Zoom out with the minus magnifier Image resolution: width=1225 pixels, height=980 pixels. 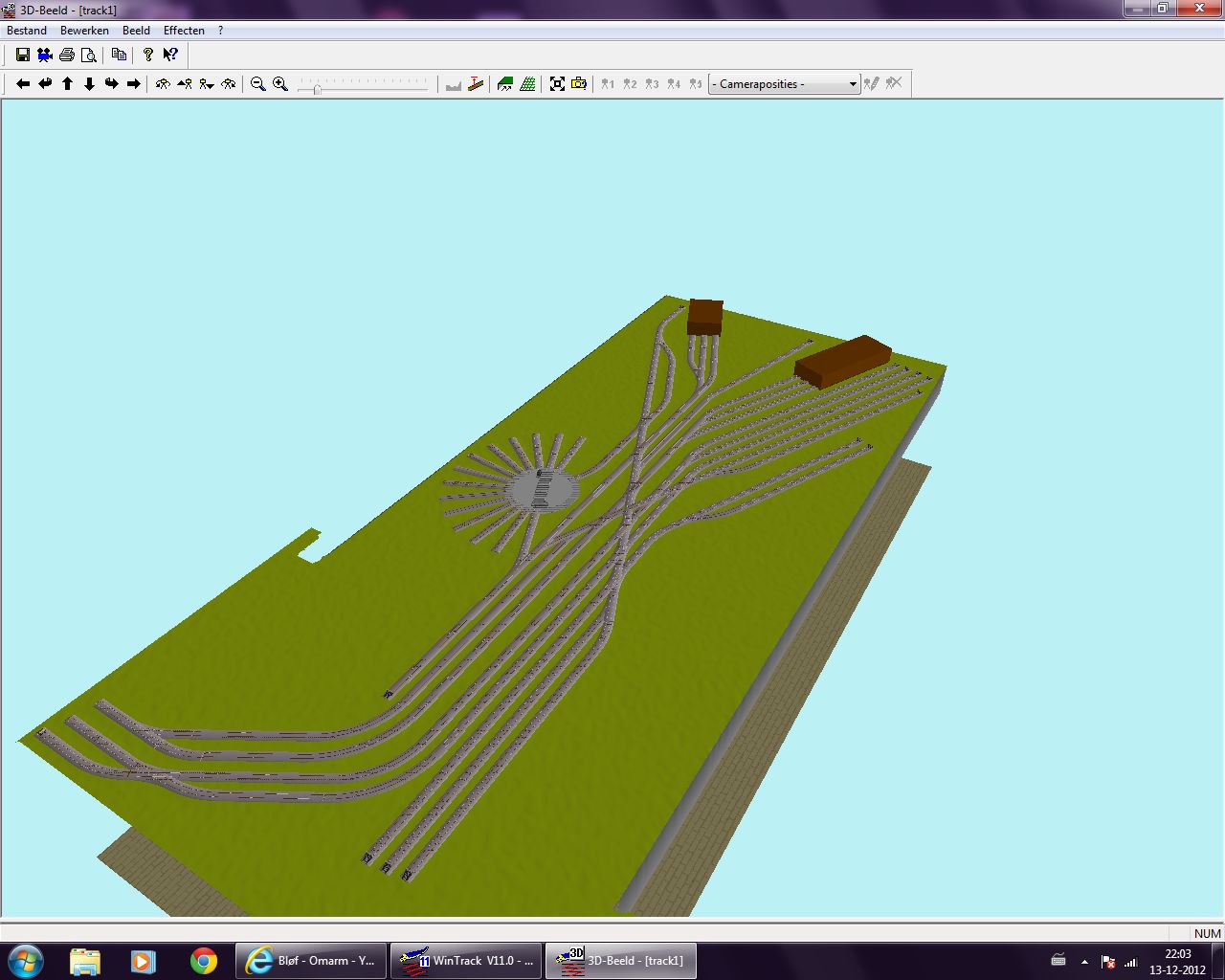point(257,84)
